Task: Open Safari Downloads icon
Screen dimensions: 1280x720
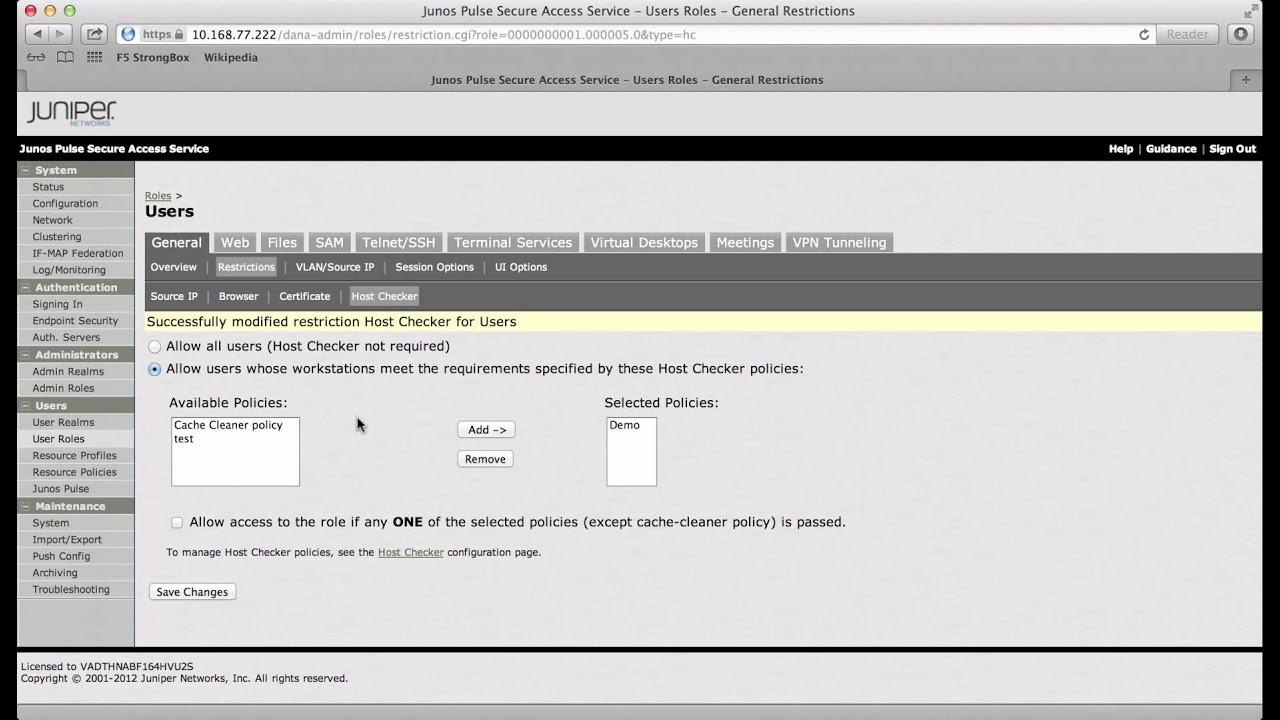Action: coord(1240,34)
